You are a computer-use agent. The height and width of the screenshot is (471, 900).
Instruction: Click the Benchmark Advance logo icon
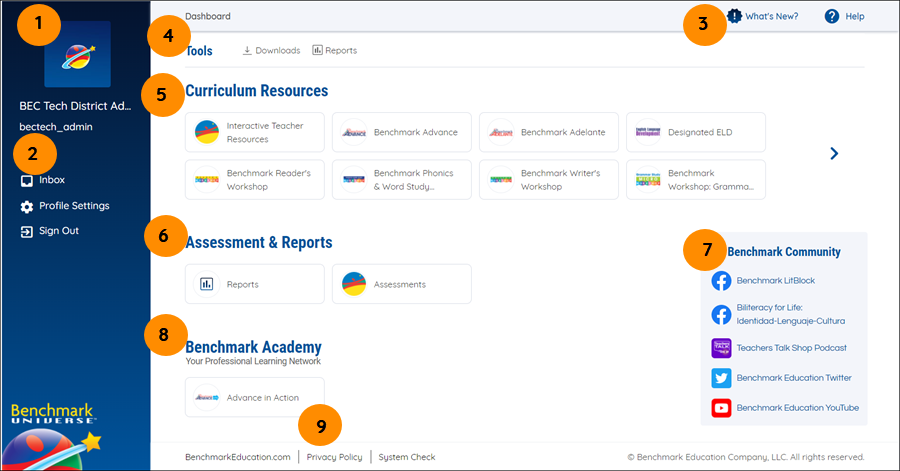point(354,132)
